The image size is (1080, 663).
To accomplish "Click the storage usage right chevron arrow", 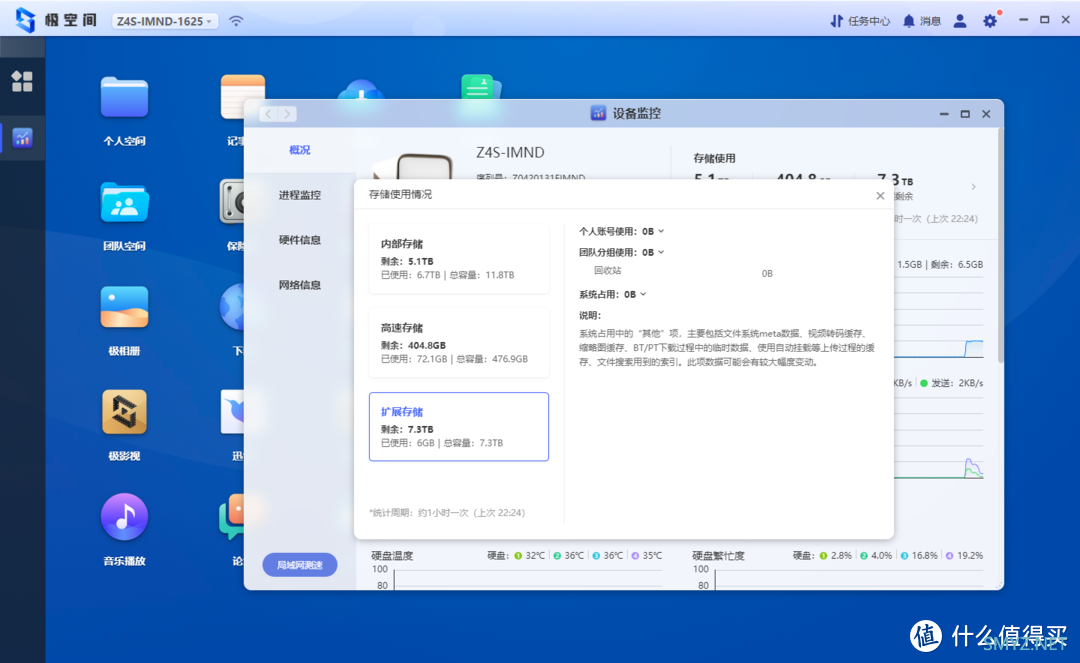I will (973, 187).
